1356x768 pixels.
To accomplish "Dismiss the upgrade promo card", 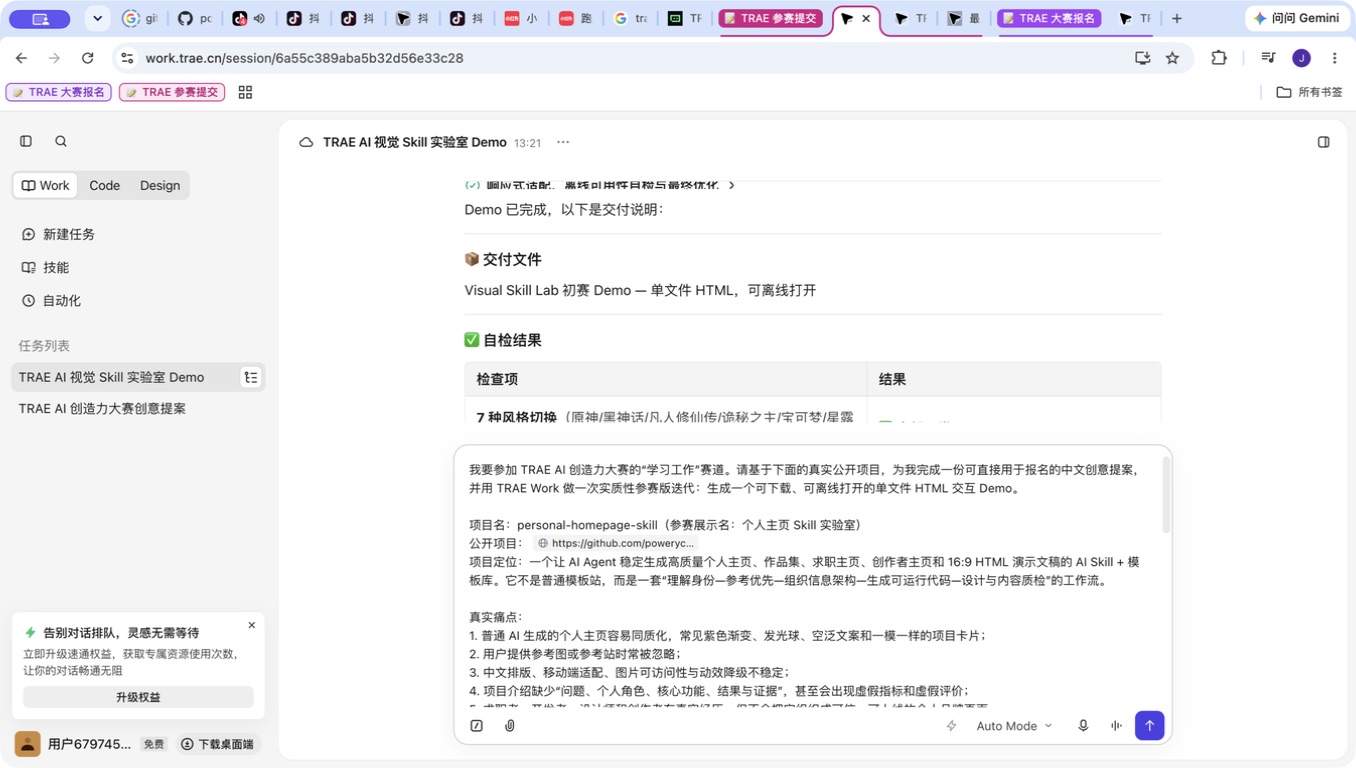I will click(251, 625).
